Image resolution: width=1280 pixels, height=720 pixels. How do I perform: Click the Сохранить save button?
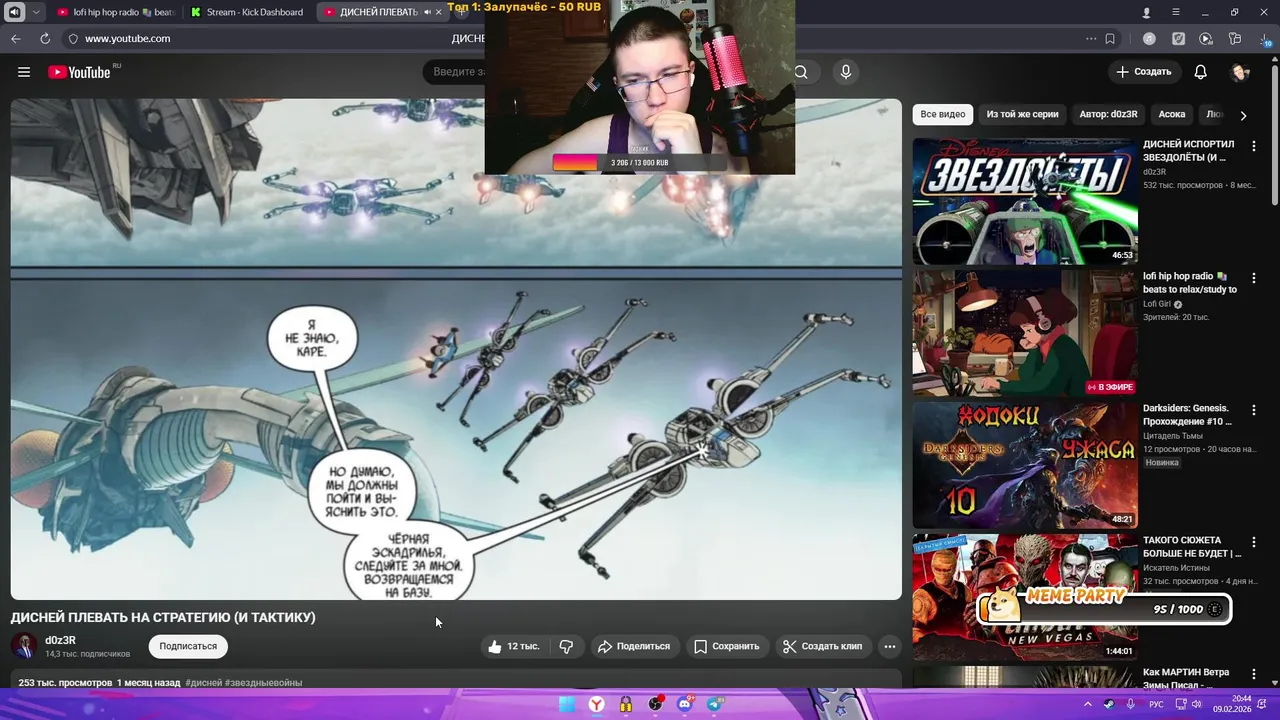pyautogui.click(x=727, y=646)
